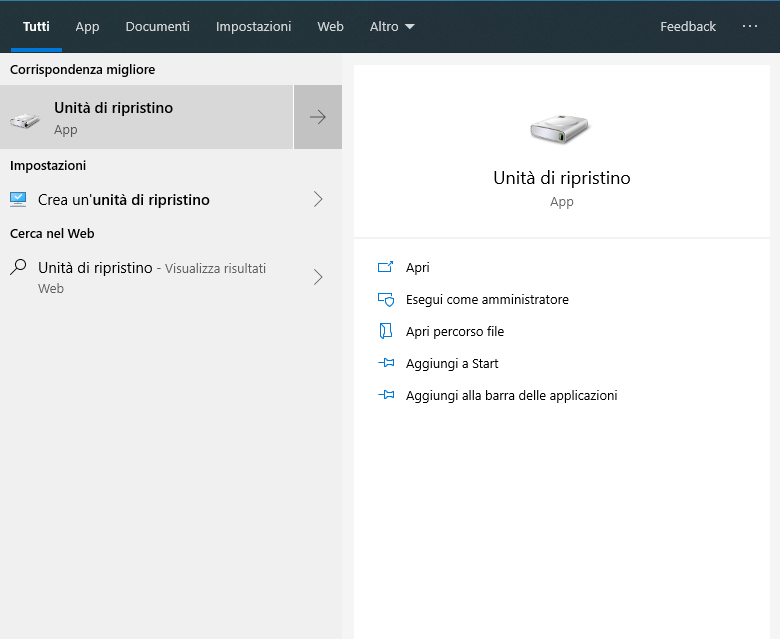Click the pin icon beside Aggiungi a Start

(x=386, y=363)
